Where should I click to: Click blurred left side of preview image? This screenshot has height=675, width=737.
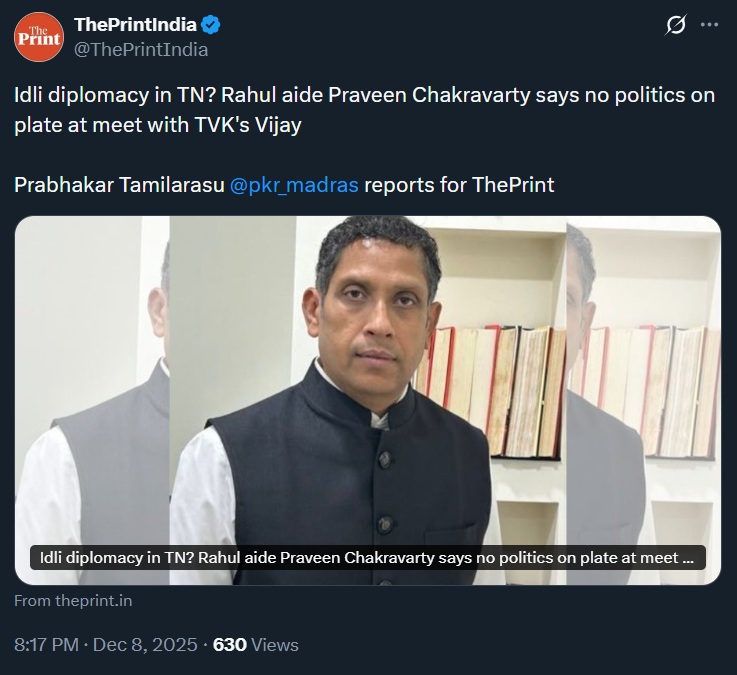pos(90,400)
